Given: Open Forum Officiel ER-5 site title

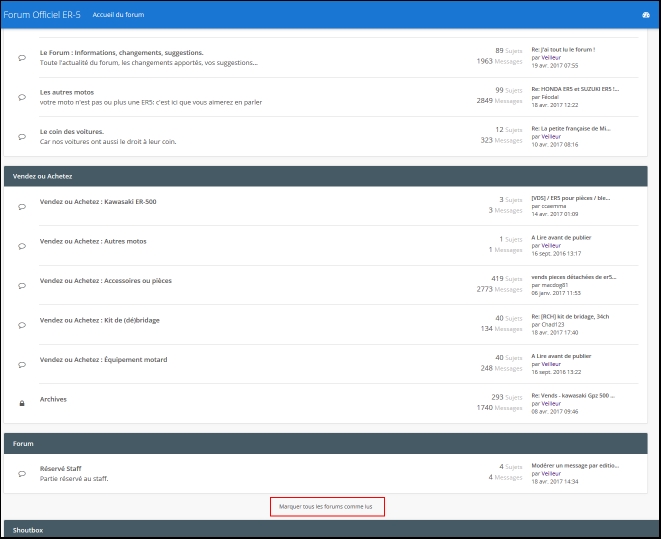Looking at the screenshot, I should [42, 15].
